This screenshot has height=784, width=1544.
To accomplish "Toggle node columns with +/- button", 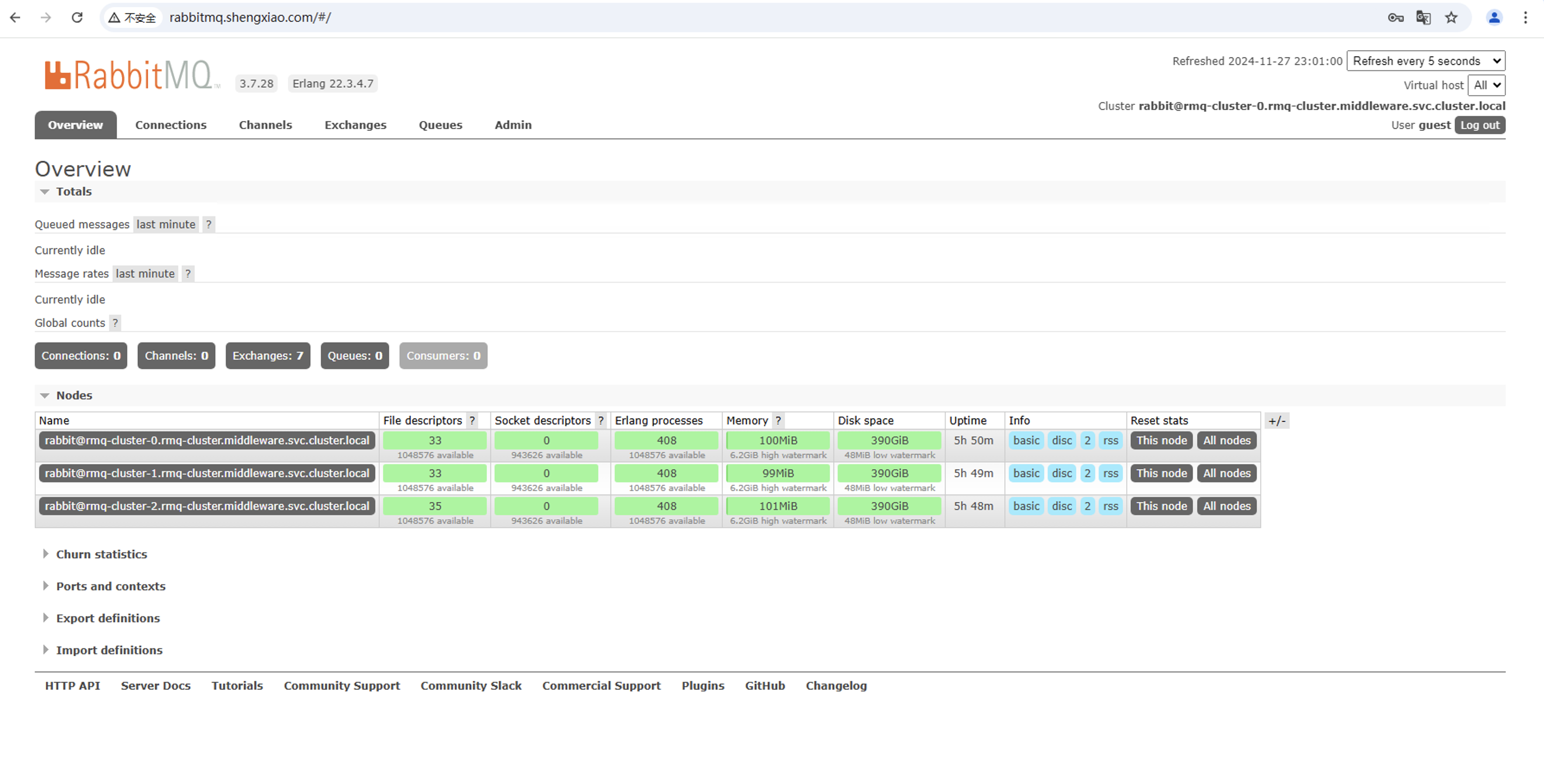I will 1277,420.
